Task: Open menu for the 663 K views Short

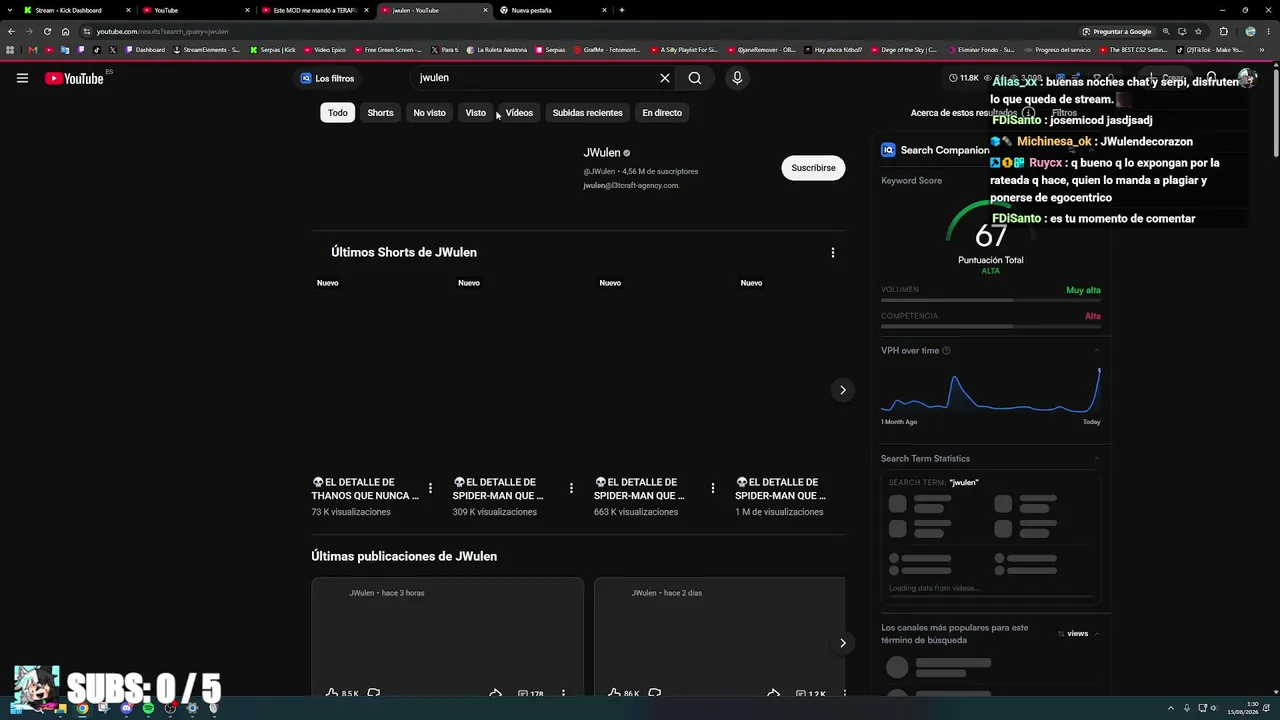Action: (712, 488)
